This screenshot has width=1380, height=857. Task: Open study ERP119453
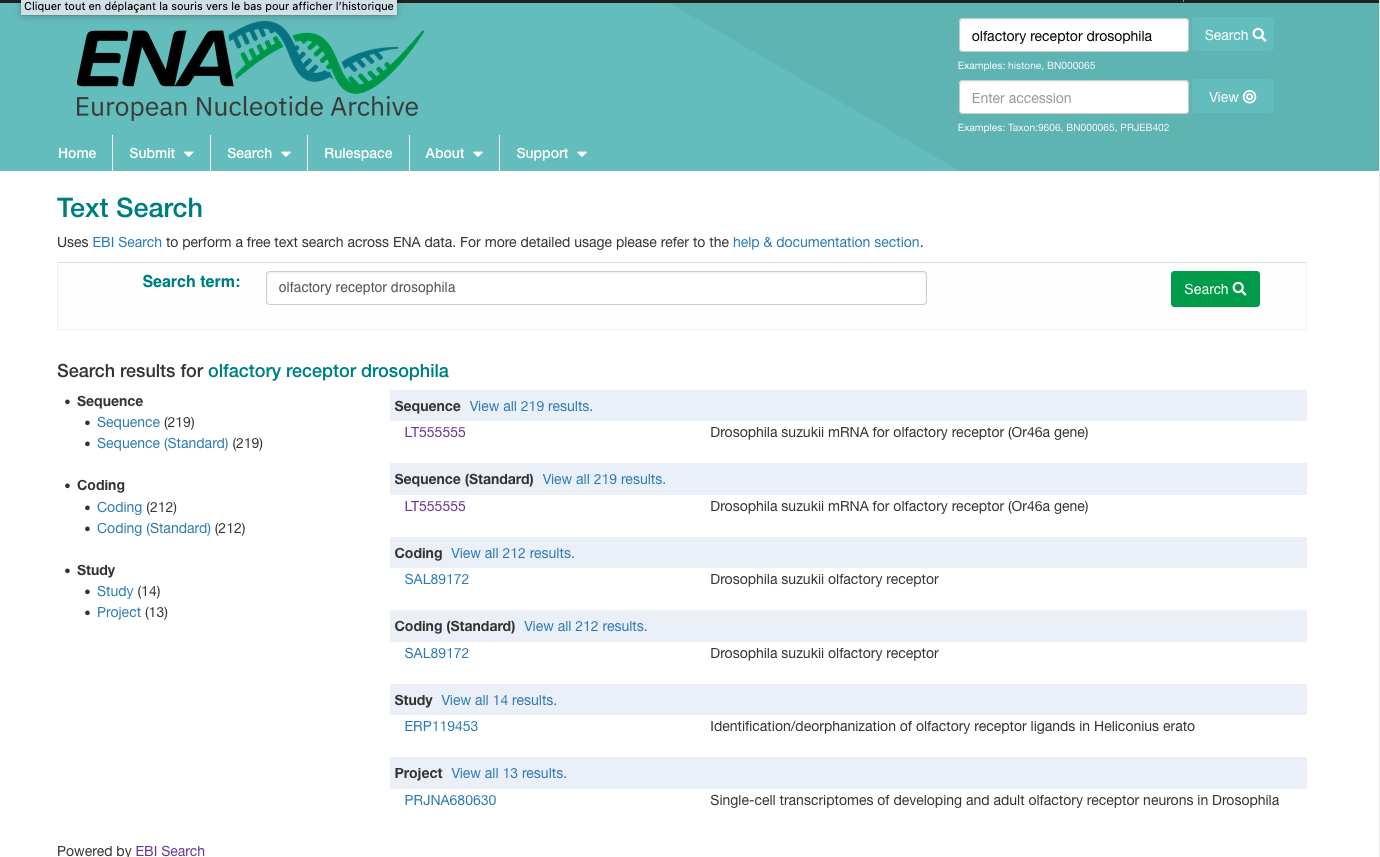[x=441, y=726]
